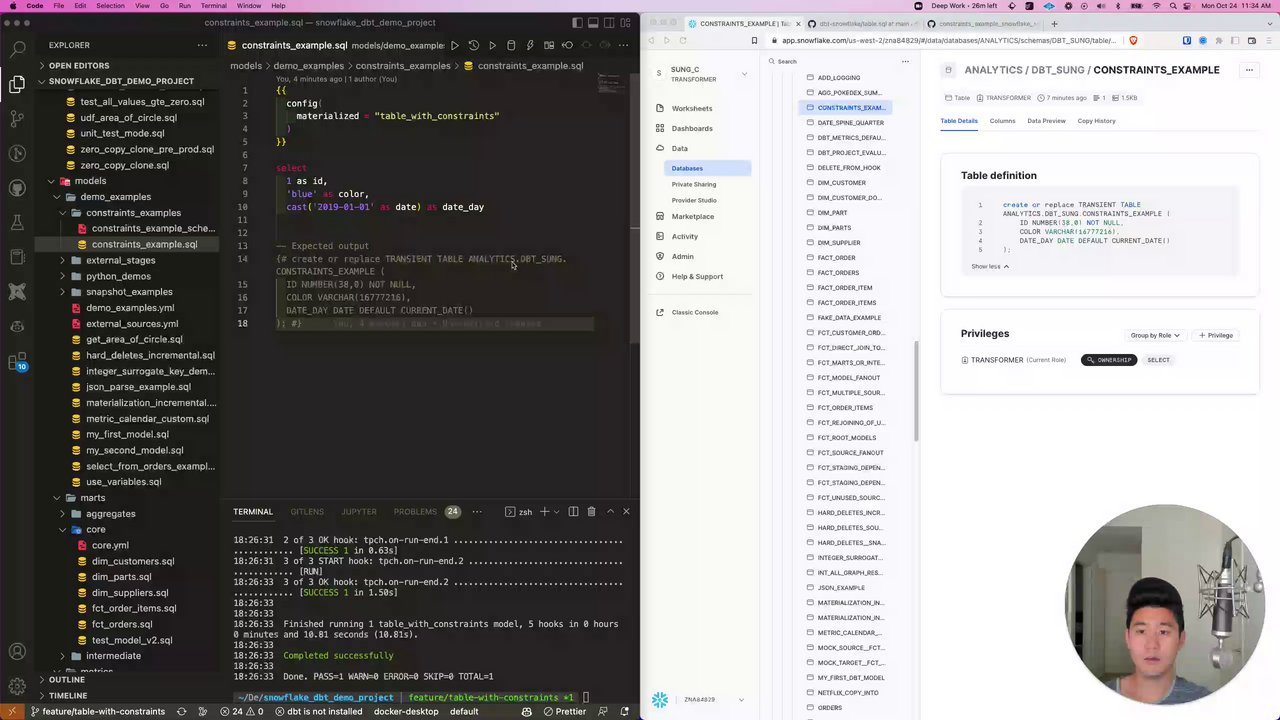This screenshot has width=1280, height=720.
Task: Open the Group by Role dropdown
Action: coord(1155,336)
